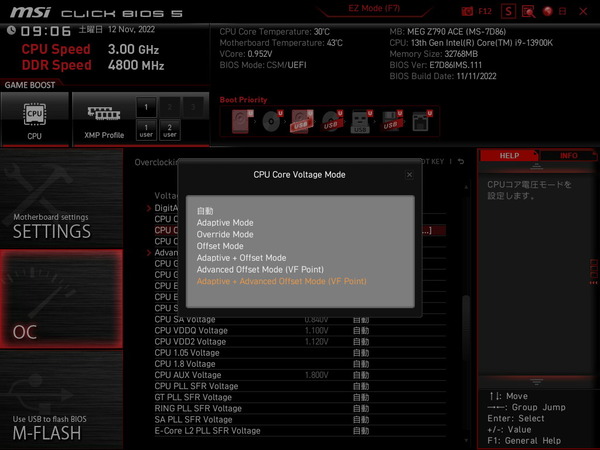Viewport: 600px width, 450px height.
Task: Click the scroll-down arrow of settings list
Action: (466, 440)
